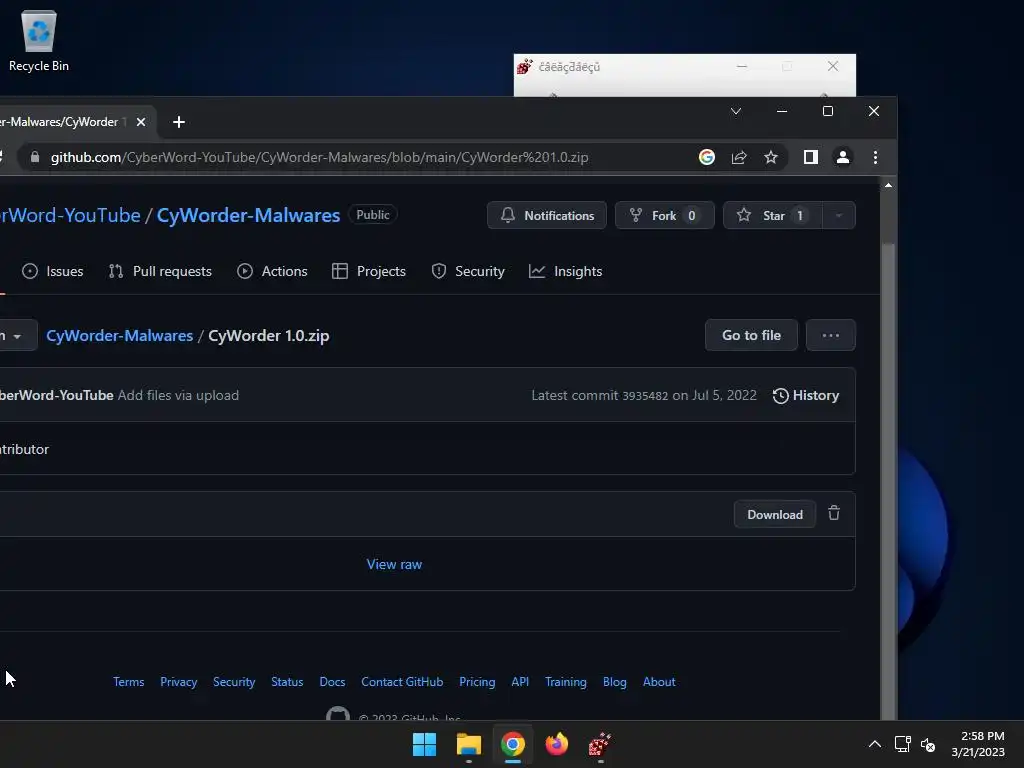Expand the branch selector dropdown
The width and height of the screenshot is (1024, 768).
point(16,336)
